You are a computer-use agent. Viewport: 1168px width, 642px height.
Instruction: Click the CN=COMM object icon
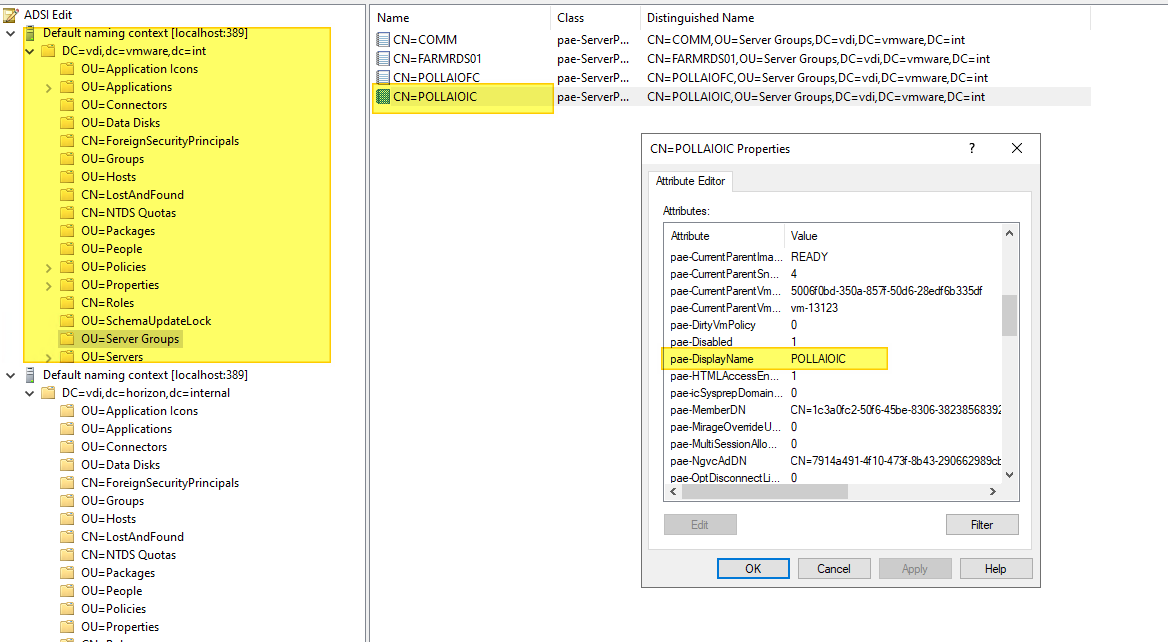coord(383,39)
